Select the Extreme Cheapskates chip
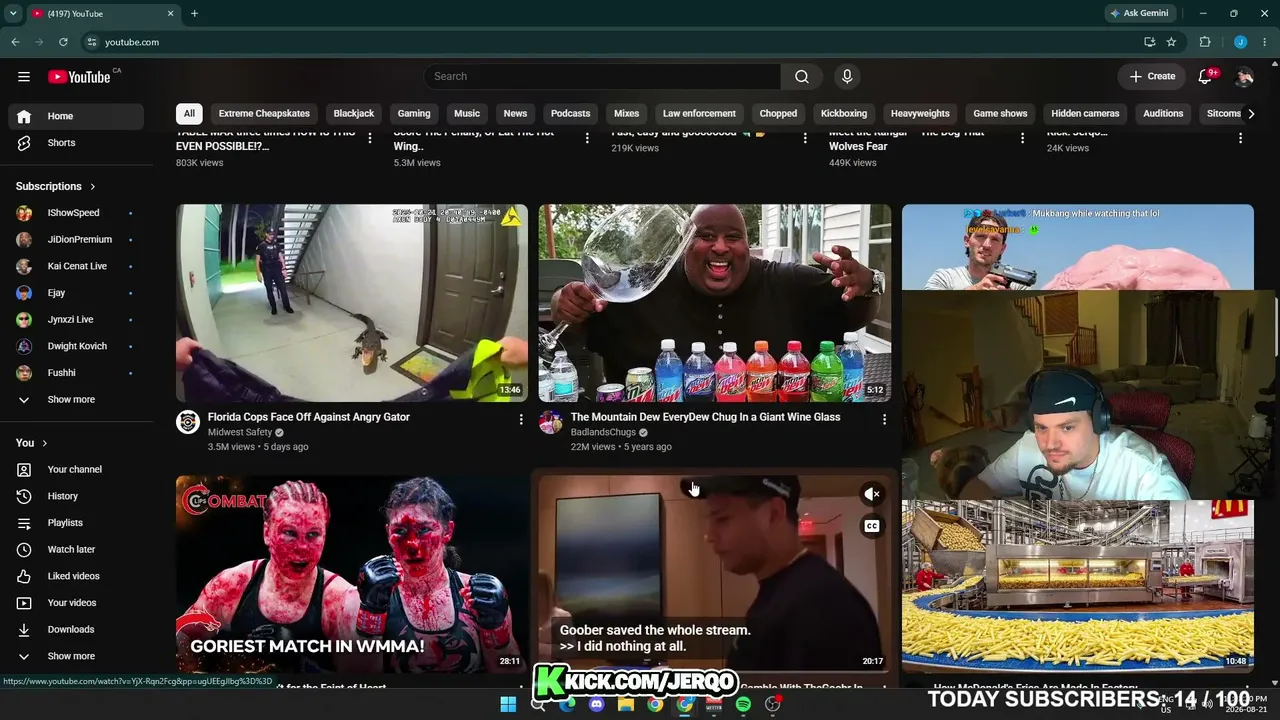 pyautogui.click(x=264, y=113)
